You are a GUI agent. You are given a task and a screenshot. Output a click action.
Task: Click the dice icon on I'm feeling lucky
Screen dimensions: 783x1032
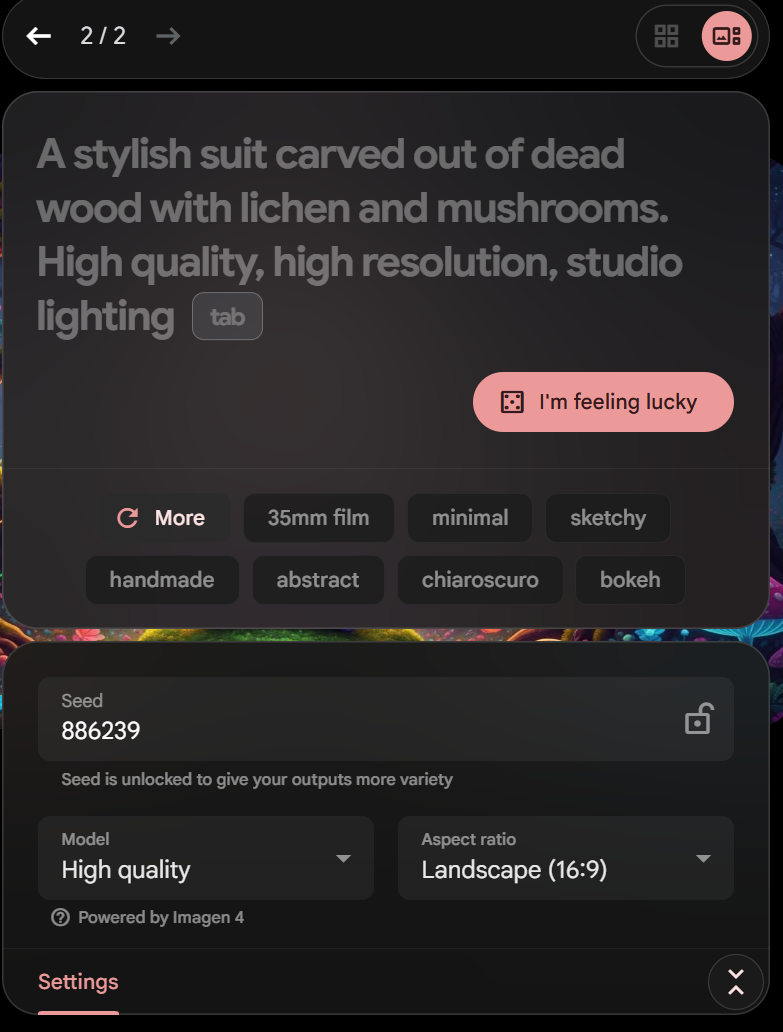(x=512, y=401)
